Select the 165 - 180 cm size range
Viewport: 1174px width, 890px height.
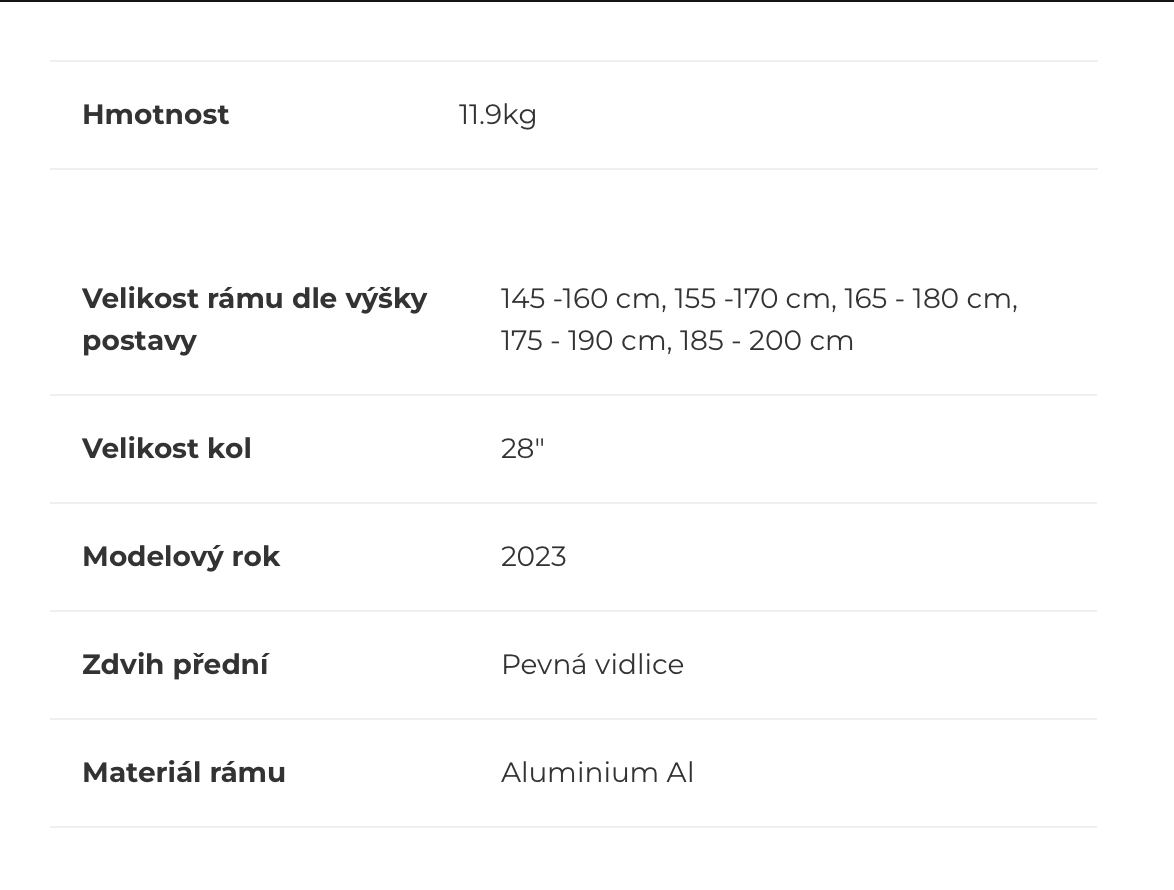[x=929, y=299]
